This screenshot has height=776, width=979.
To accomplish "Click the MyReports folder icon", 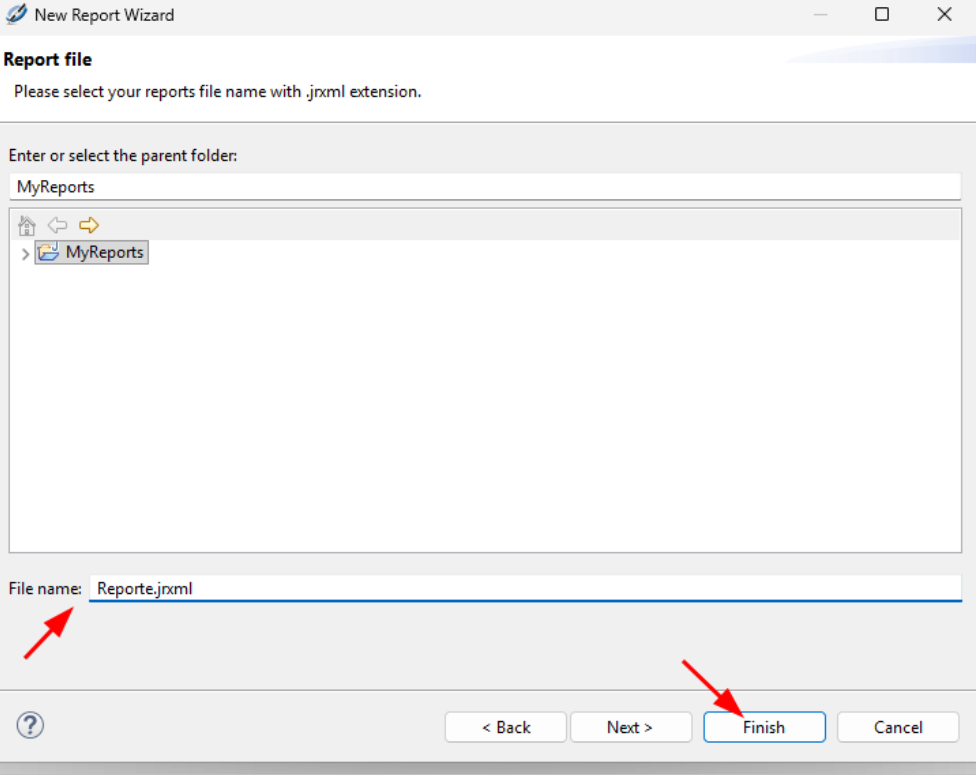I will 48,253.
